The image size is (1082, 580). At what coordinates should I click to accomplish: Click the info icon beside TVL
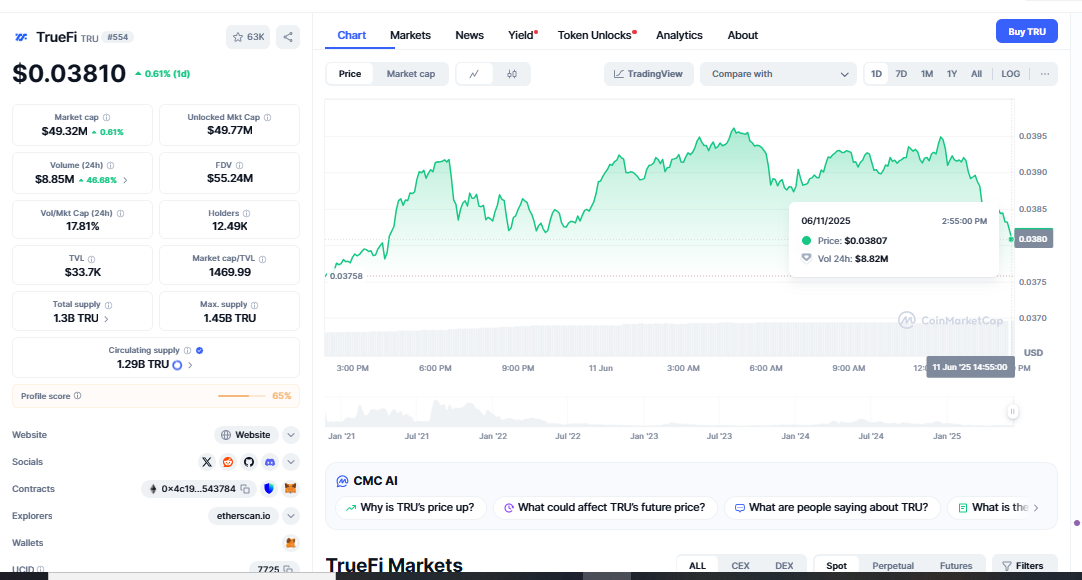pos(91,259)
